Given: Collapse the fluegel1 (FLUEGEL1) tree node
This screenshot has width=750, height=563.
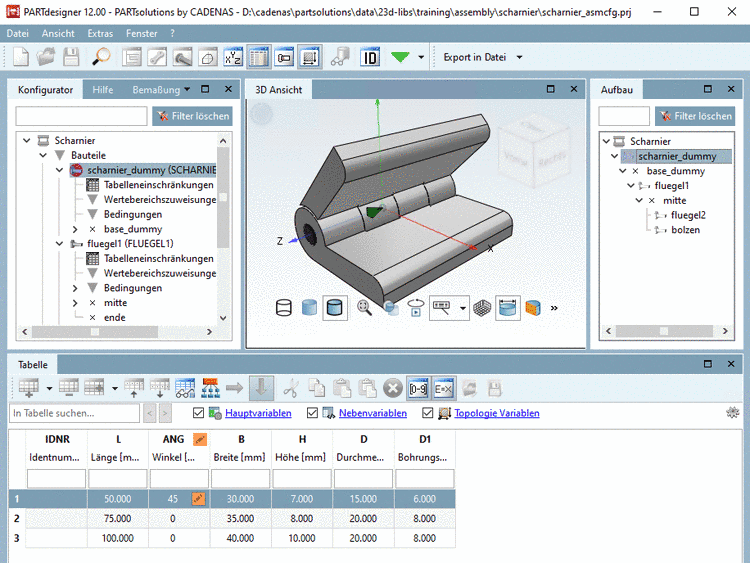Looking at the screenshot, I should [60, 243].
